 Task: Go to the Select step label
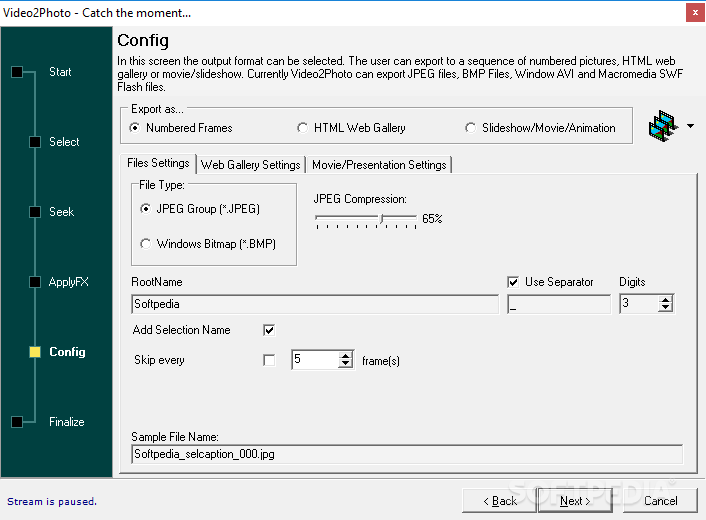(64, 142)
